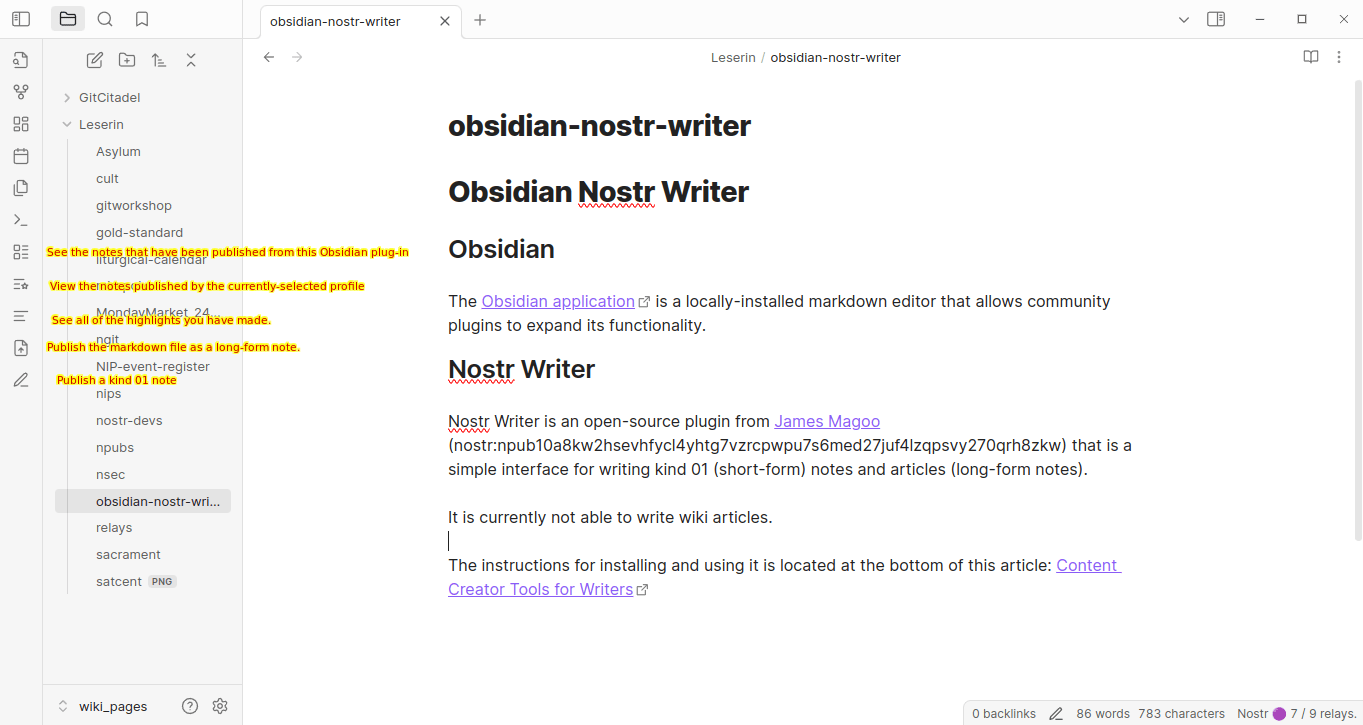Collapse the Leserin folder
Viewport: 1363px width, 725px height.
click(x=67, y=125)
